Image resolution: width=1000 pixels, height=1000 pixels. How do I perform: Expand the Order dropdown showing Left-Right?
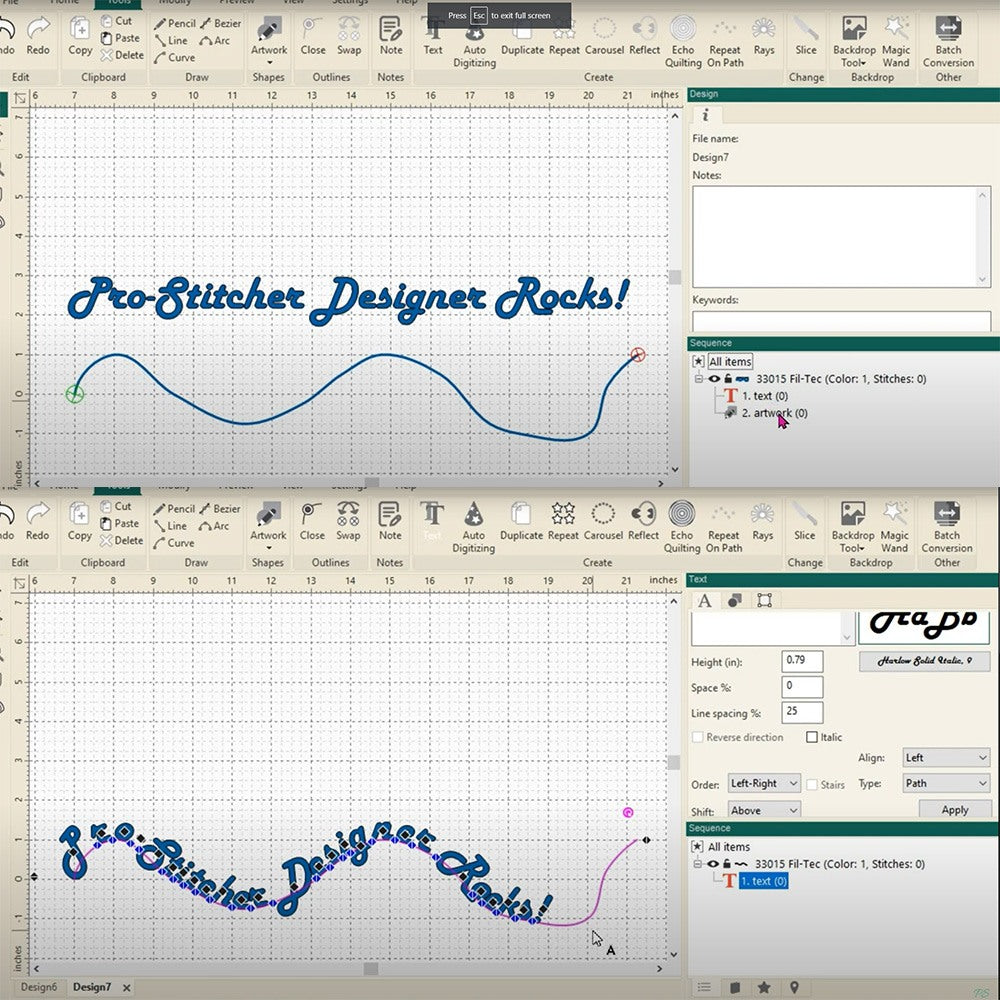pos(764,784)
